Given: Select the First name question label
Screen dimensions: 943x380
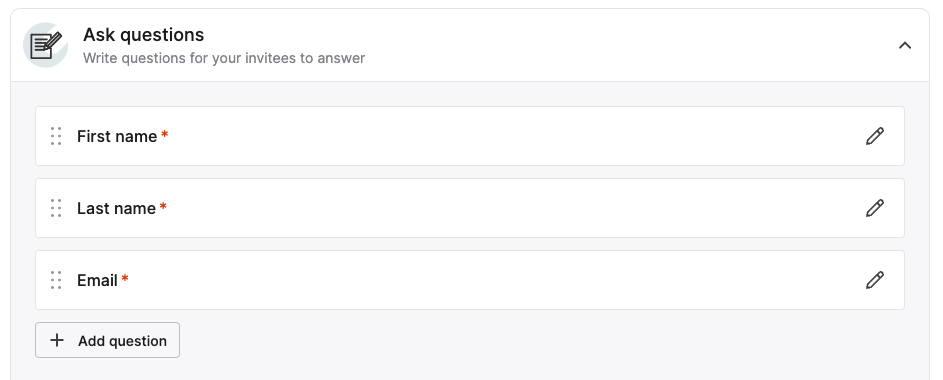Looking at the screenshot, I should pyautogui.click(x=117, y=136).
